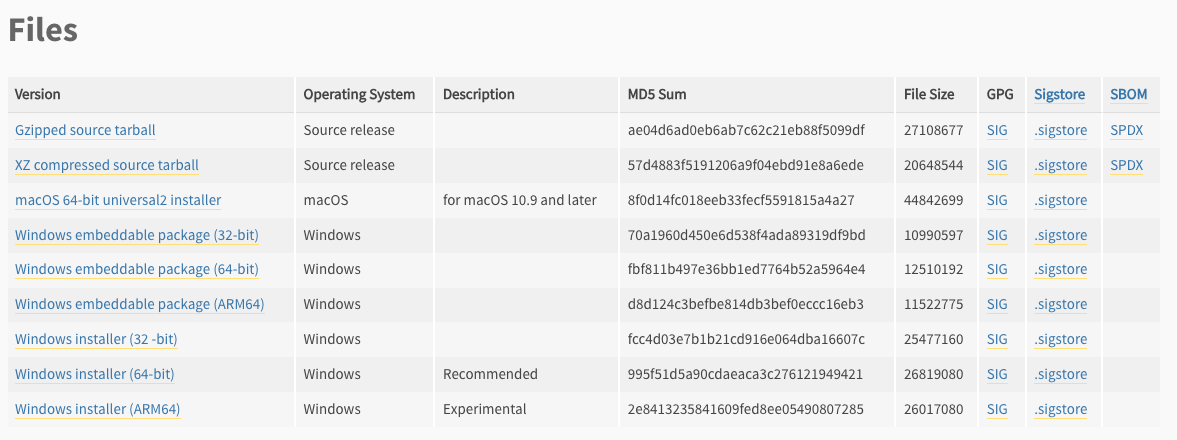
Task: Open SIG for macOS universal2 installer
Action: click(997, 200)
